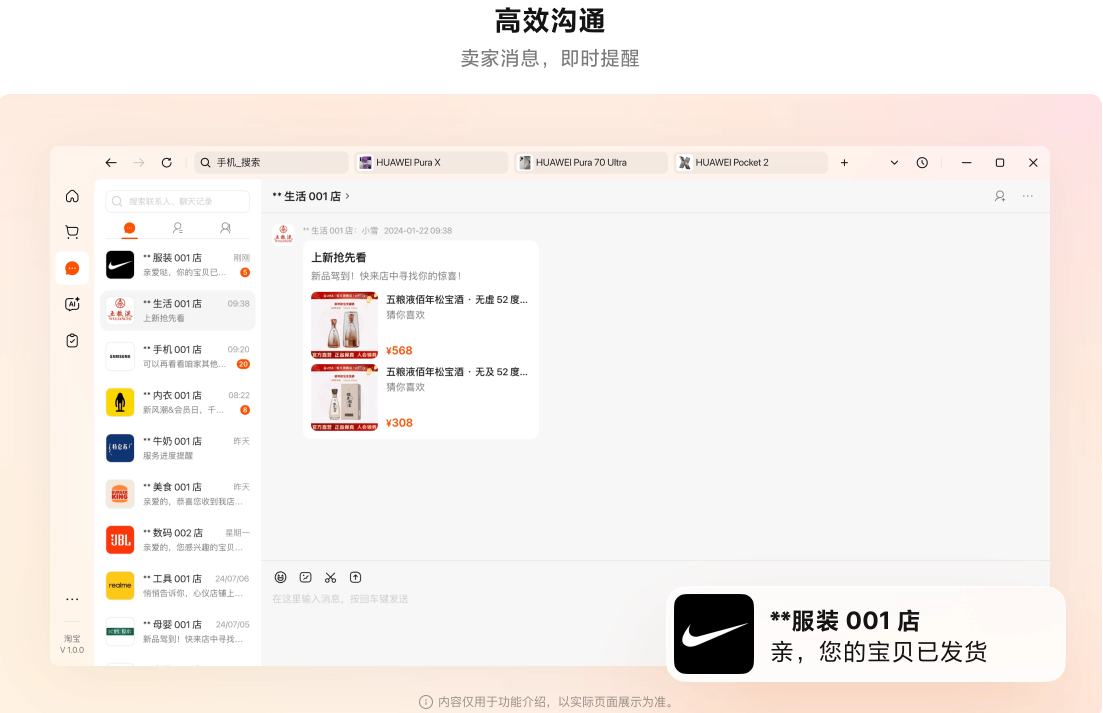The width and height of the screenshot is (1103, 713).
Task: Click the add contact icon in chat header
Action: [1000, 196]
